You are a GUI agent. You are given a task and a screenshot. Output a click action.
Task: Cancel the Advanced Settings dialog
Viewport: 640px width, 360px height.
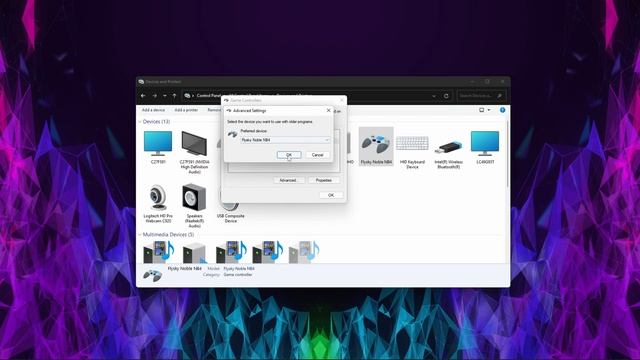tap(318, 155)
